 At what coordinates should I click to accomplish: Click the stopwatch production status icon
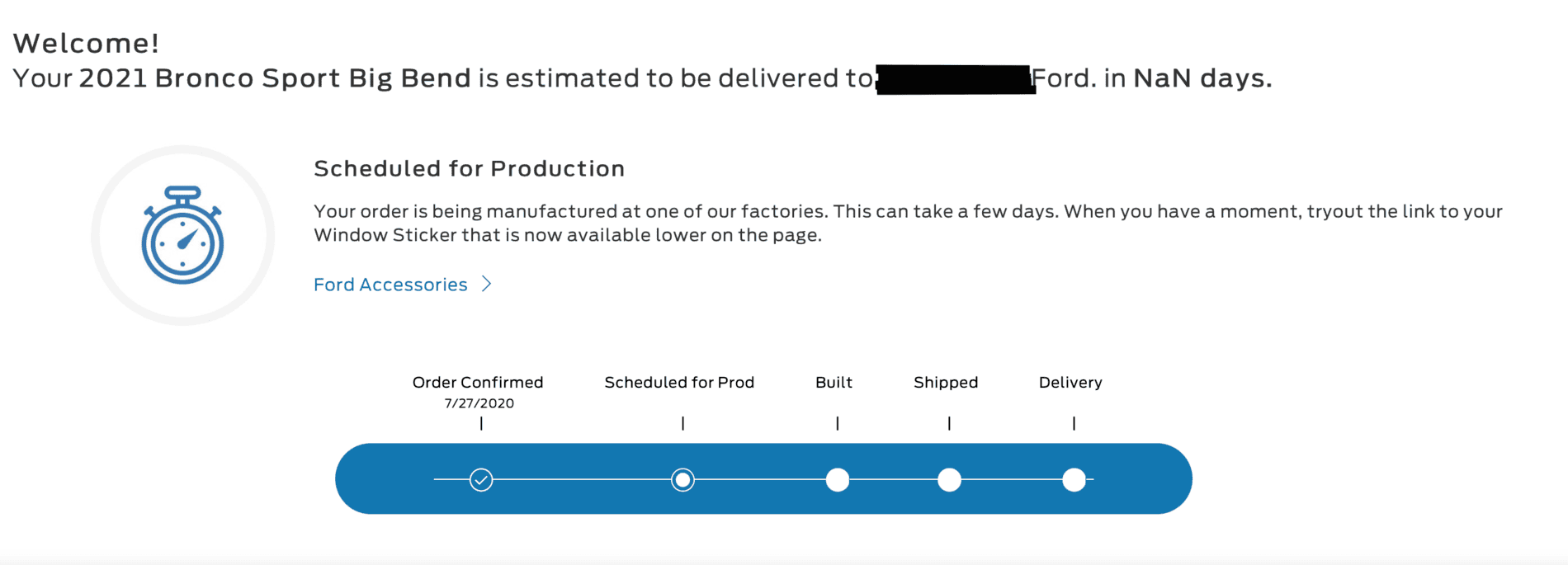click(x=182, y=236)
